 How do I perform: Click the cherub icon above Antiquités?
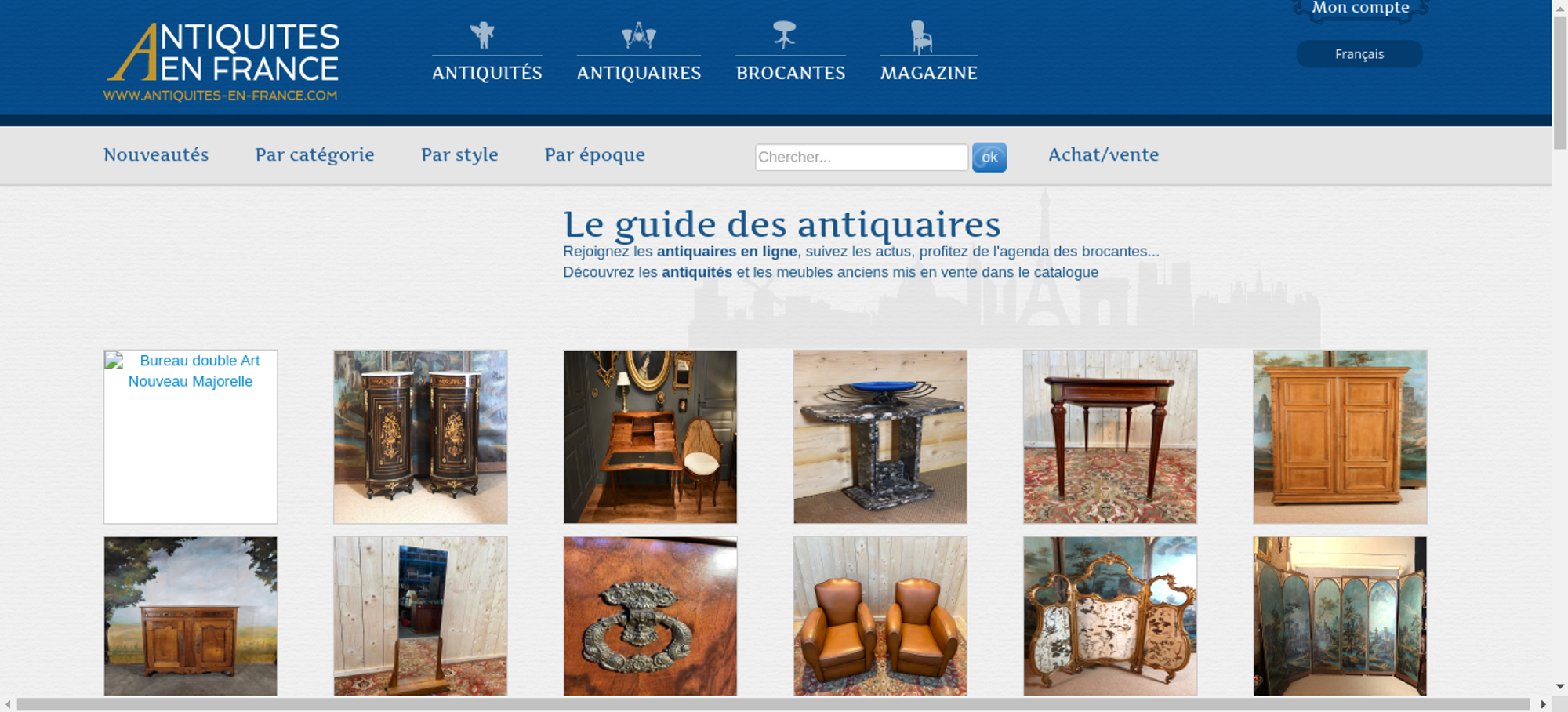(482, 35)
